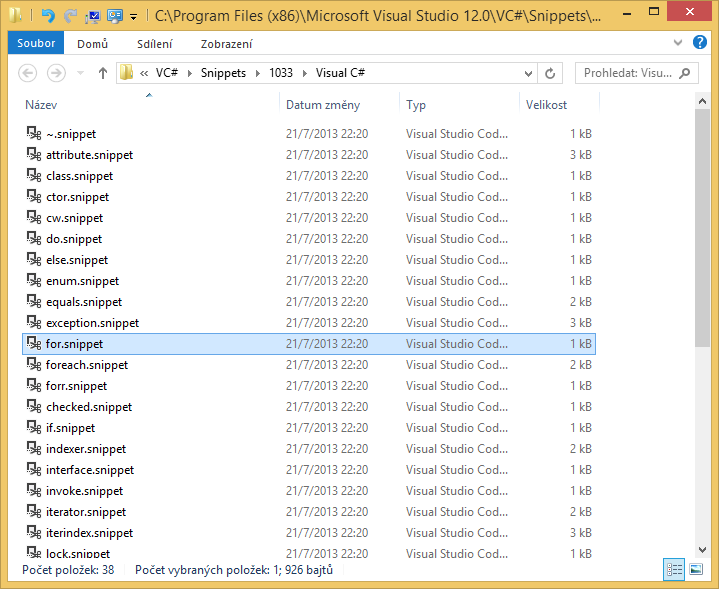The width and height of the screenshot is (719, 589).
Task: Select the attribute.snippet file icon
Action: pos(34,155)
